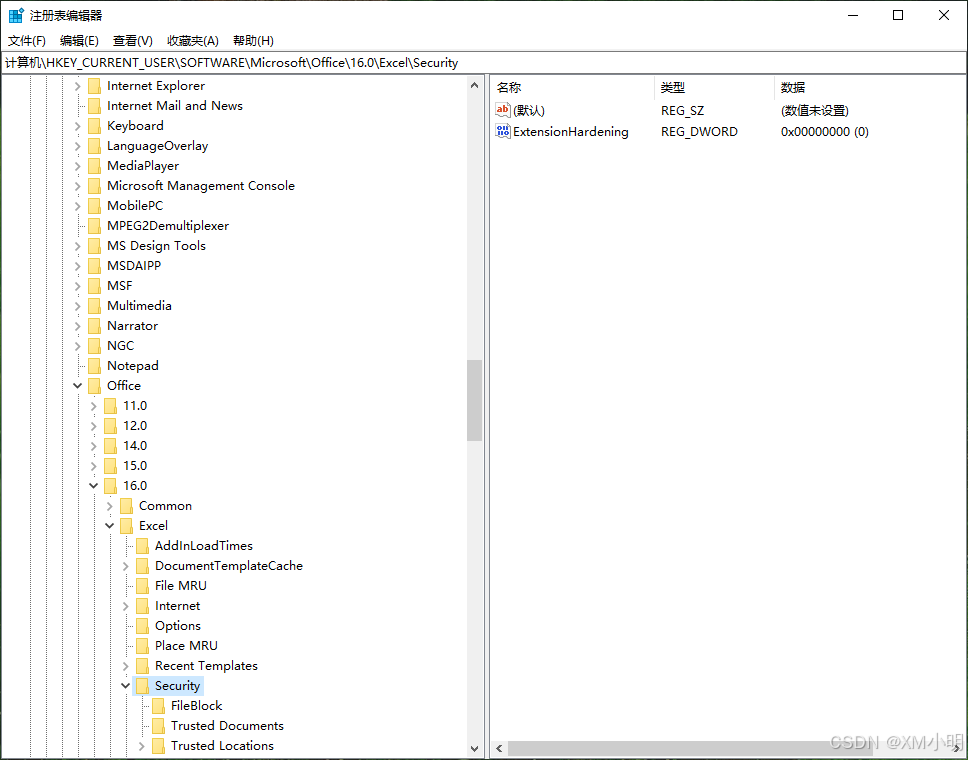Collapse the Office key
The image size is (968, 760).
(78, 386)
